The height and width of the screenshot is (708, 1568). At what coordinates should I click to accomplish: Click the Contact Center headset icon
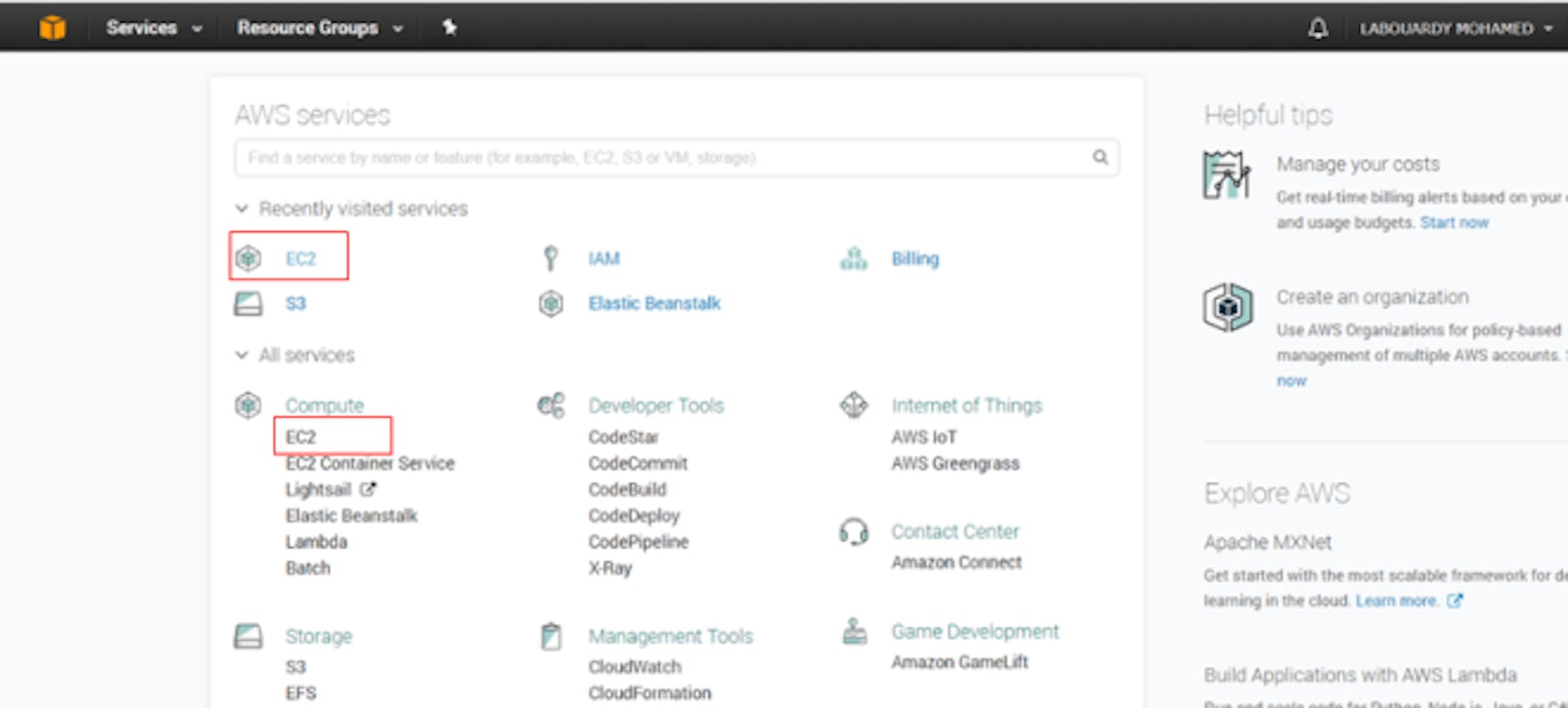(854, 532)
